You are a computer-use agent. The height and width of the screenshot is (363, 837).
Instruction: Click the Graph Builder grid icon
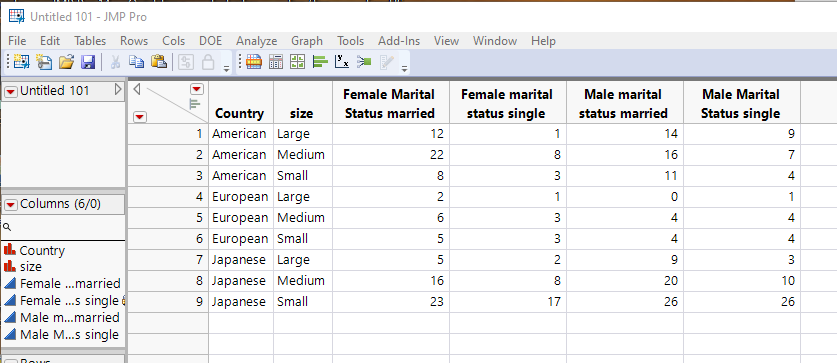tap(297, 62)
